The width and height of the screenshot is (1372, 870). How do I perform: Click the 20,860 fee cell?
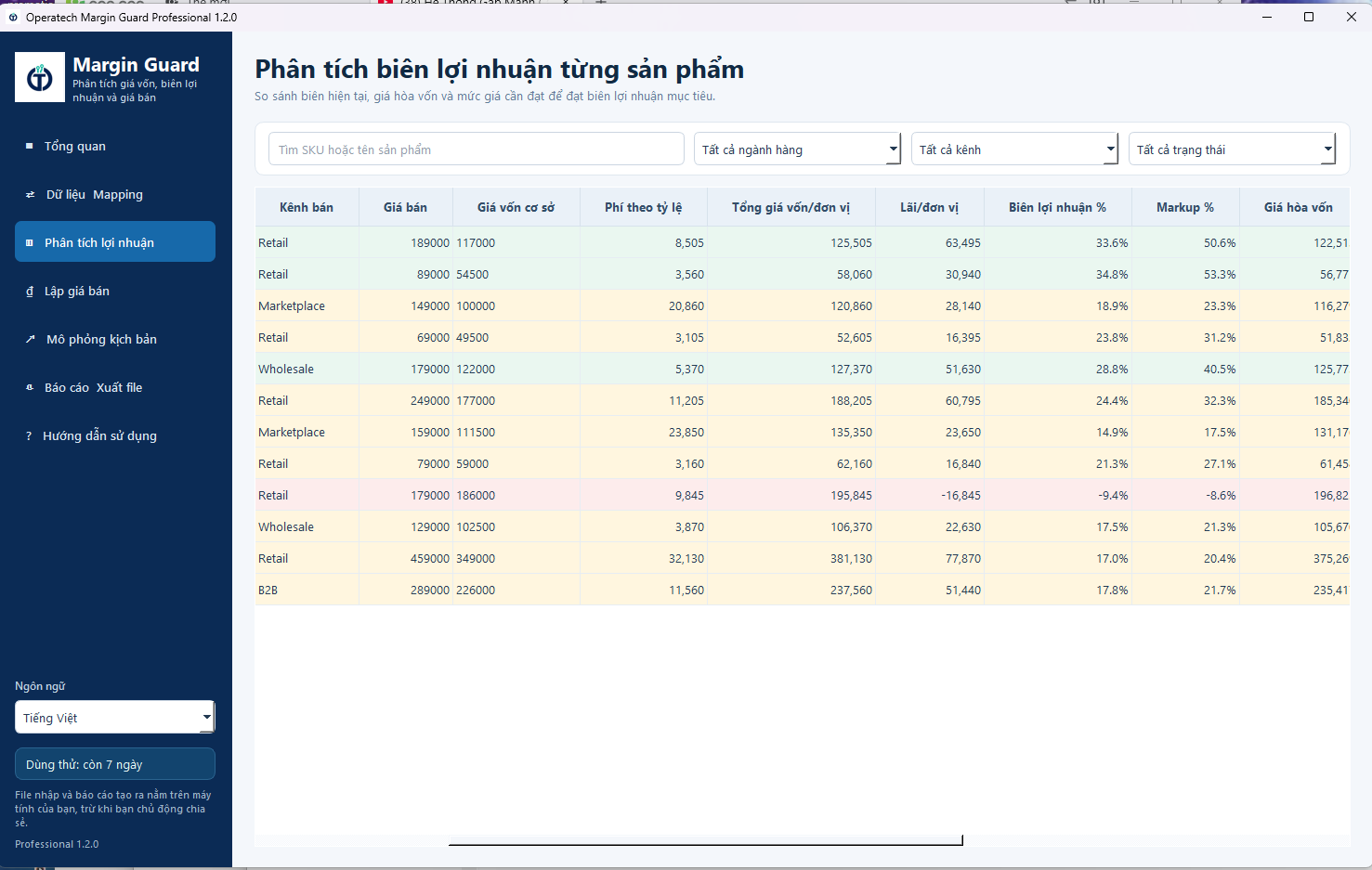[x=644, y=305]
